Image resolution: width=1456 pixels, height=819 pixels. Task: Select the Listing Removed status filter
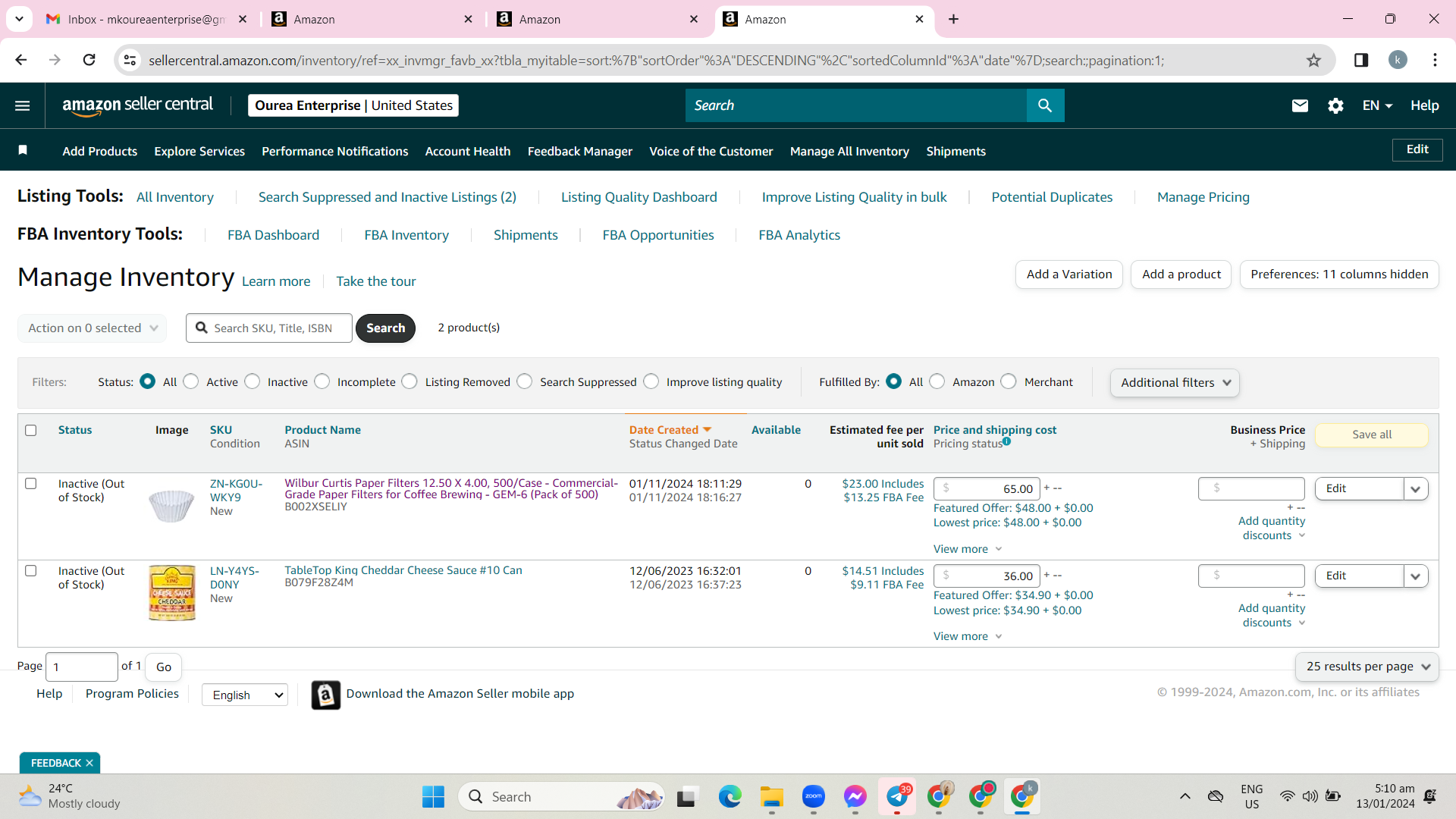click(x=409, y=381)
